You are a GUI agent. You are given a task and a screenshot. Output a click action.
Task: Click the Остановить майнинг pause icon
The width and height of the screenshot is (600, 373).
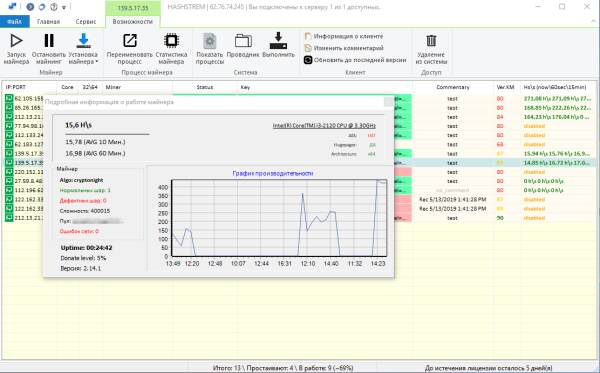pyautogui.click(x=49, y=41)
